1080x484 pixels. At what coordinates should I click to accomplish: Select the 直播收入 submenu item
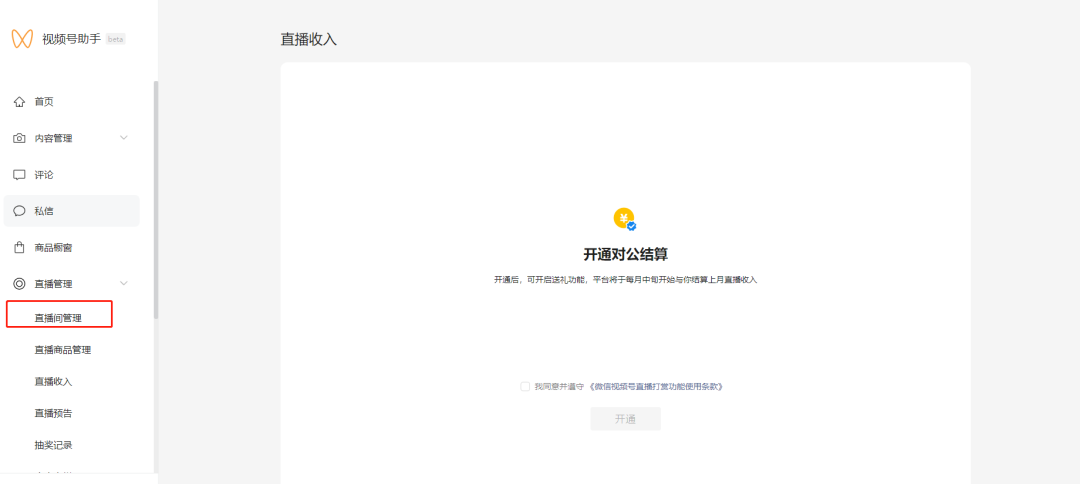point(53,381)
